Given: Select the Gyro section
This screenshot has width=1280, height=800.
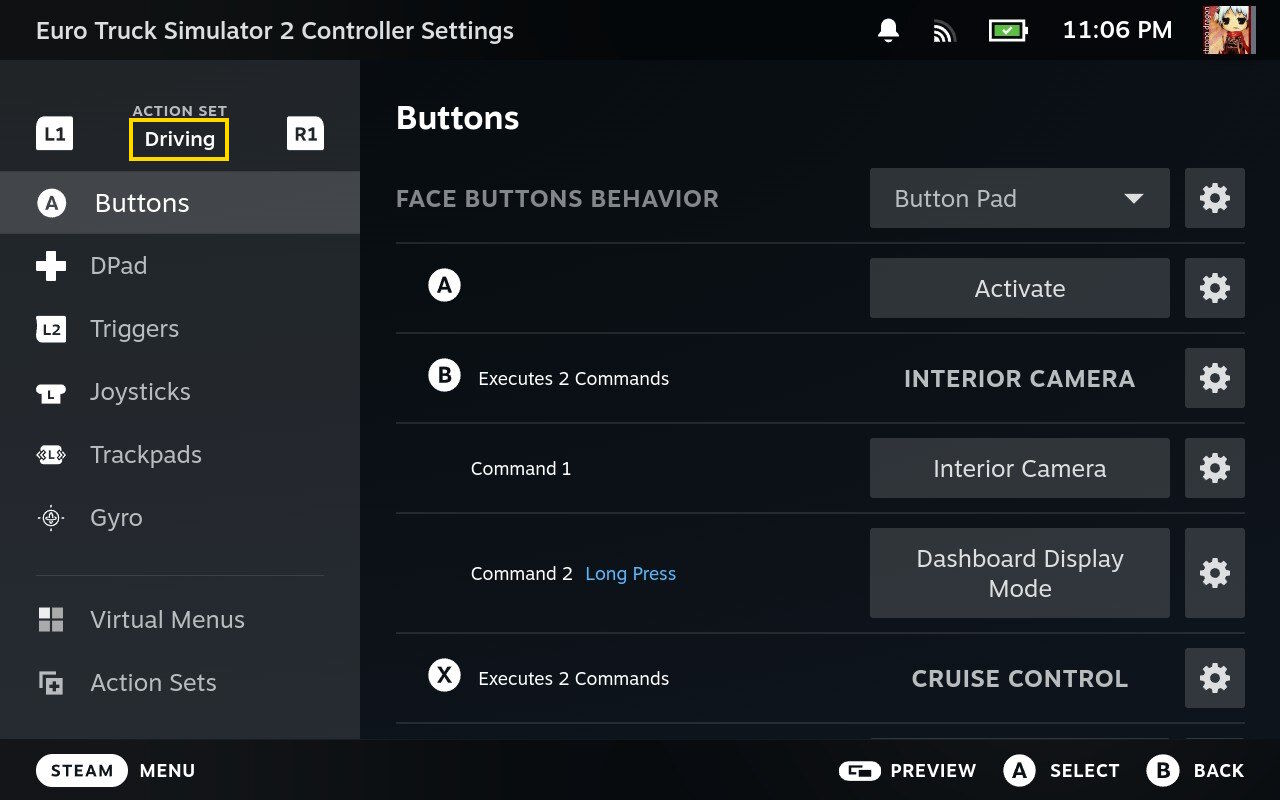Looking at the screenshot, I should click(116, 518).
